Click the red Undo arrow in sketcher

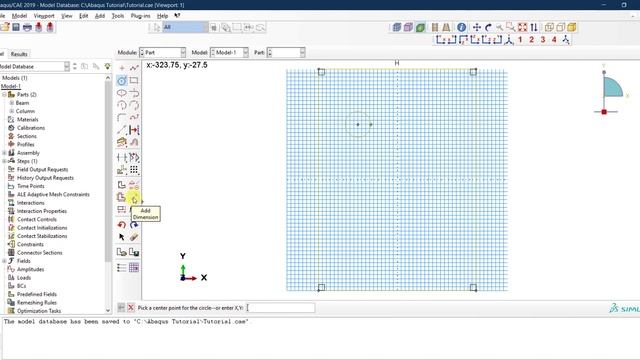coord(122,225)
